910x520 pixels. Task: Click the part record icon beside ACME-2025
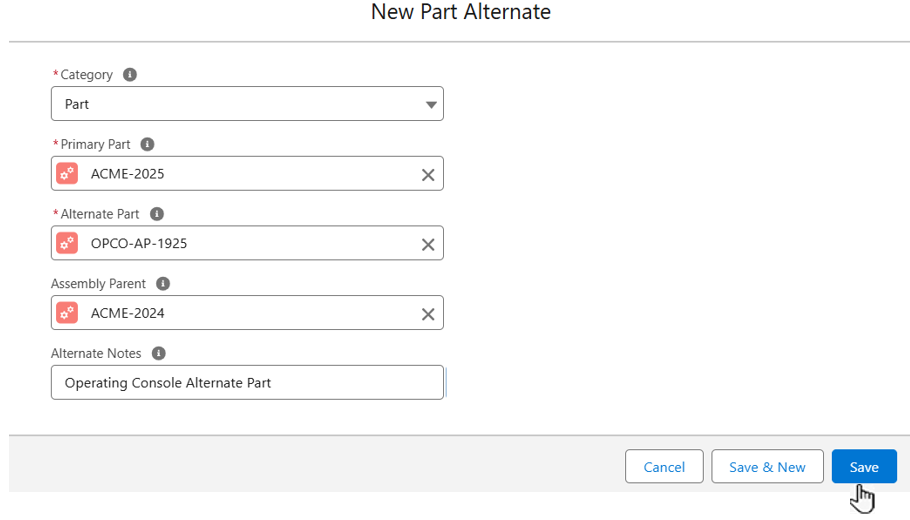(x=67, y=174)
